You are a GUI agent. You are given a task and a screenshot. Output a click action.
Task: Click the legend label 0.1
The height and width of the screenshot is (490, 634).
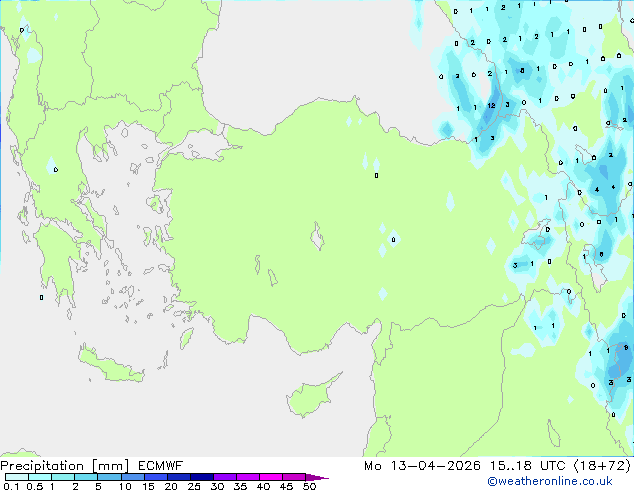tap(11, 486)
